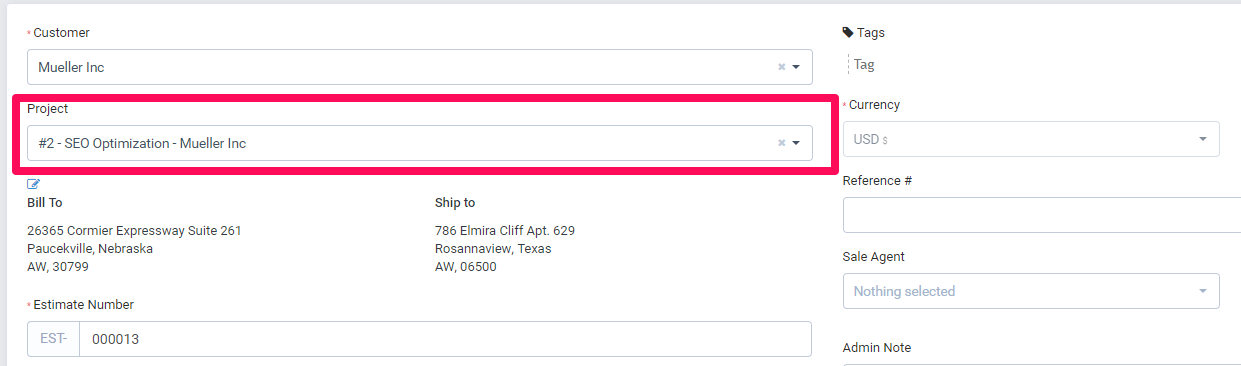Expand the Customer dropdown arrow
This screenshot has width=1241, height=366.
coord(797,67)
